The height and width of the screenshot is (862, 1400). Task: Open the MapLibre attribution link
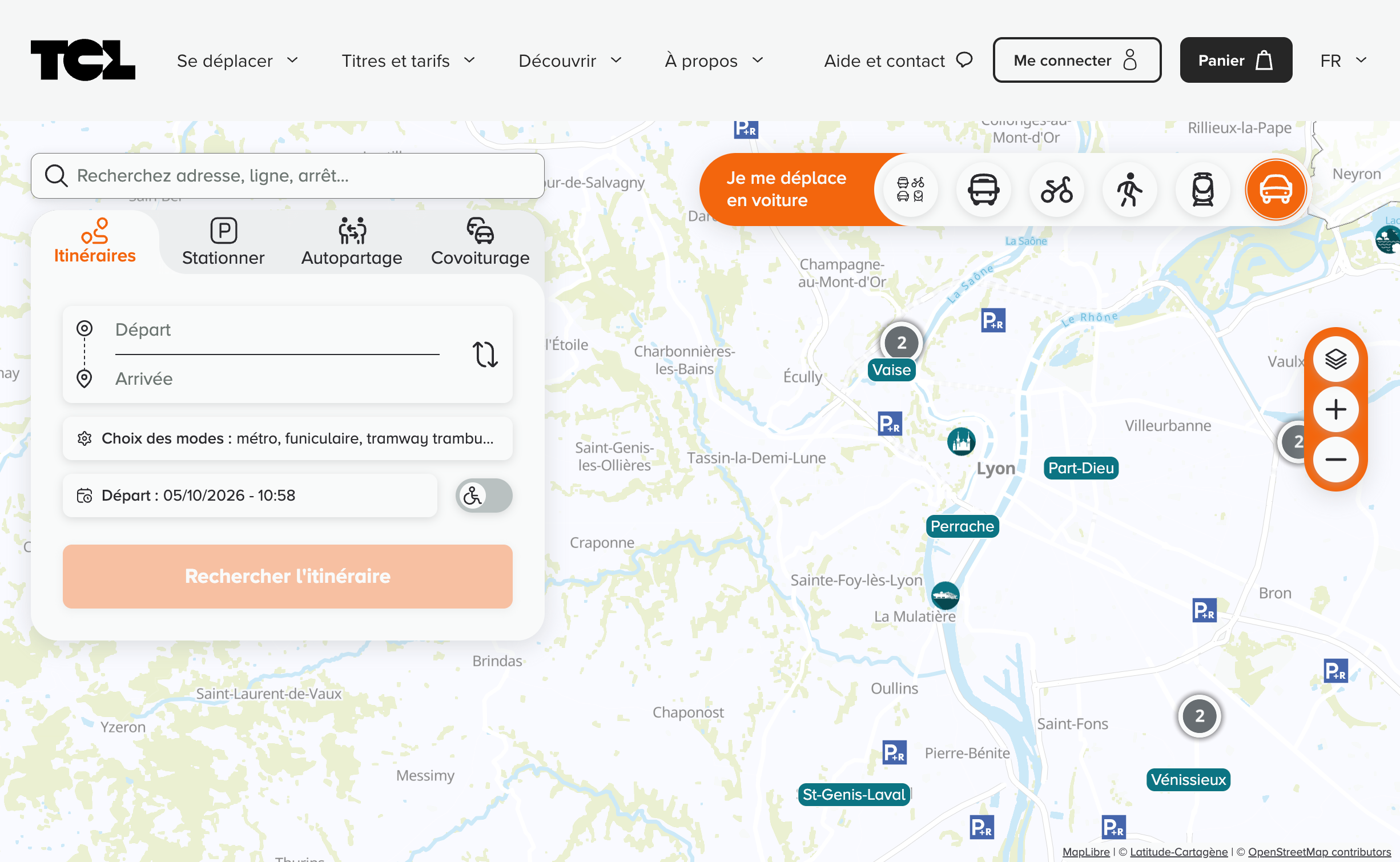coord(1085,852)
